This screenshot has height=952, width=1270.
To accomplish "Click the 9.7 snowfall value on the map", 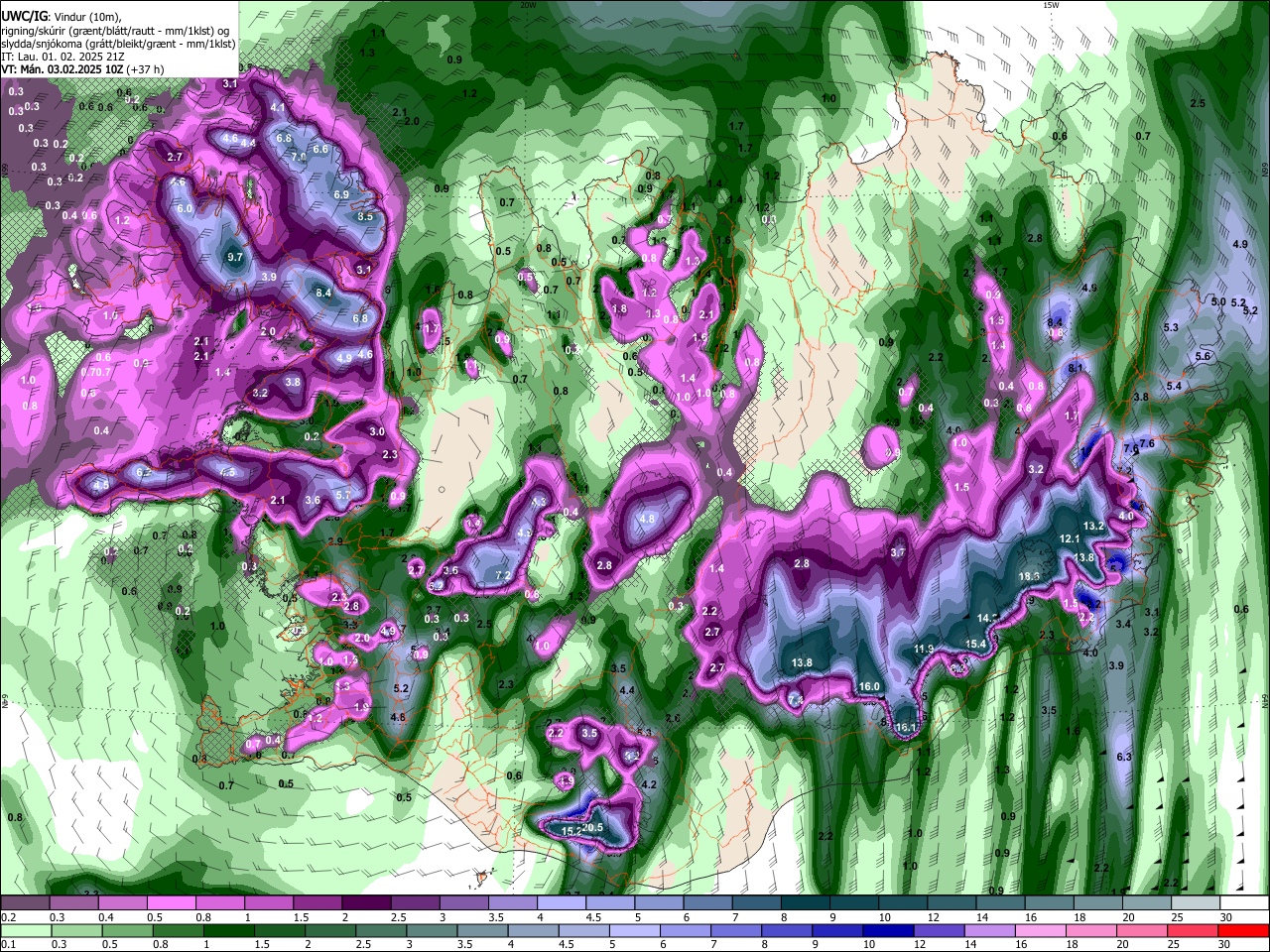I will pyautogui.click(x=235, y=257).
